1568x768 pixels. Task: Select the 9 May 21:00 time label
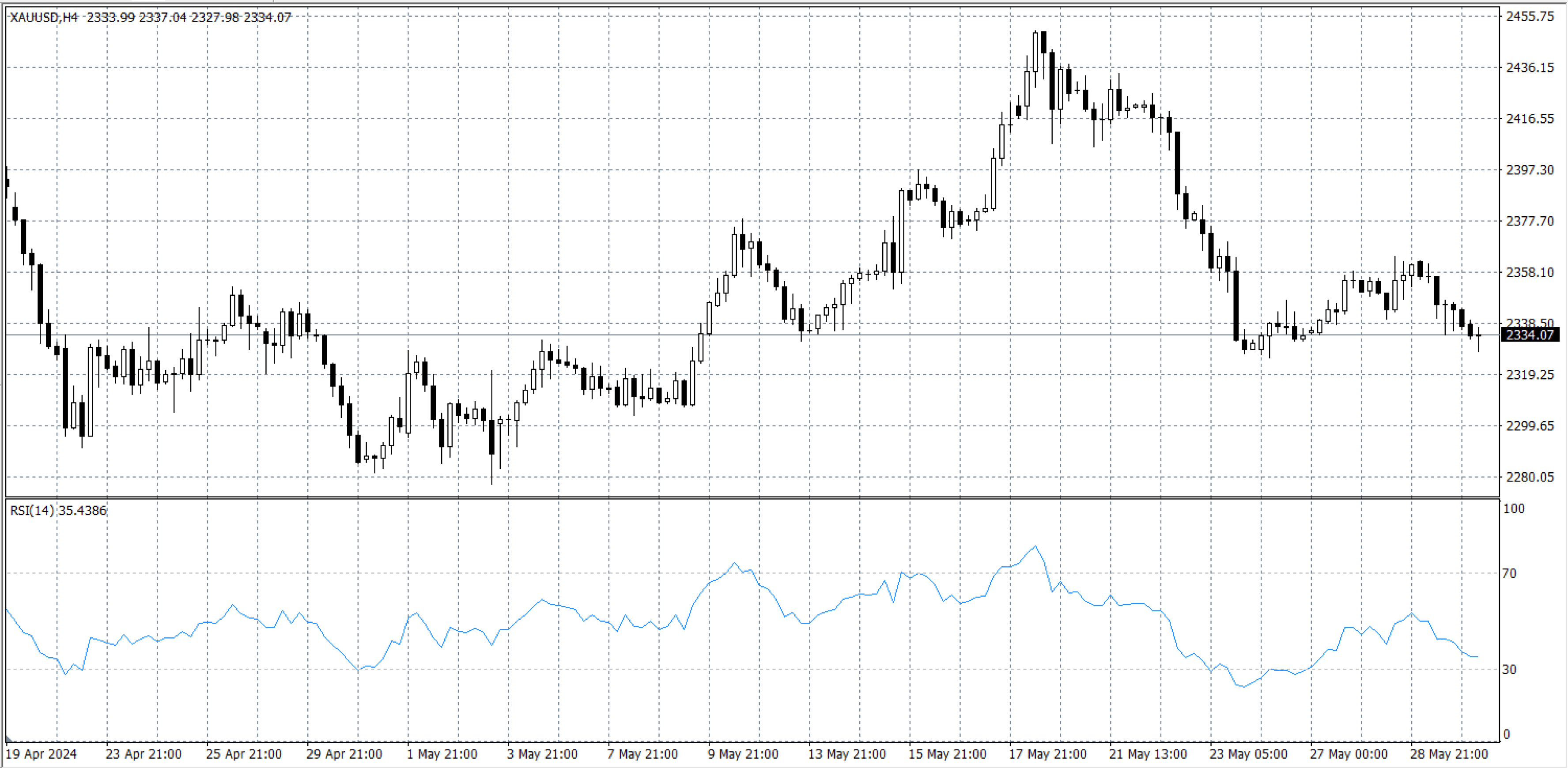point(743,754)
